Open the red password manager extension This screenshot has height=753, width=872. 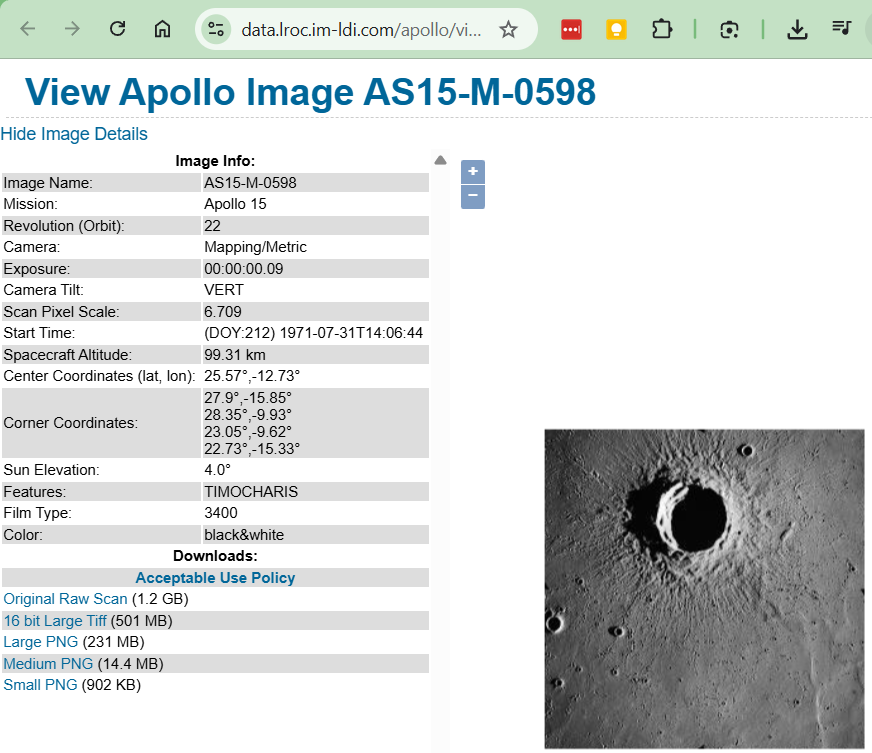(x=571, y=29)
